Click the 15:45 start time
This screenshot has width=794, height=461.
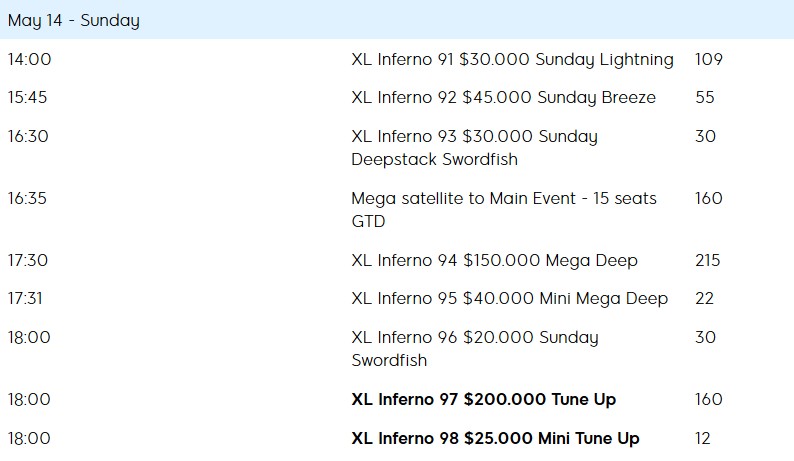(x=27, y=97)
